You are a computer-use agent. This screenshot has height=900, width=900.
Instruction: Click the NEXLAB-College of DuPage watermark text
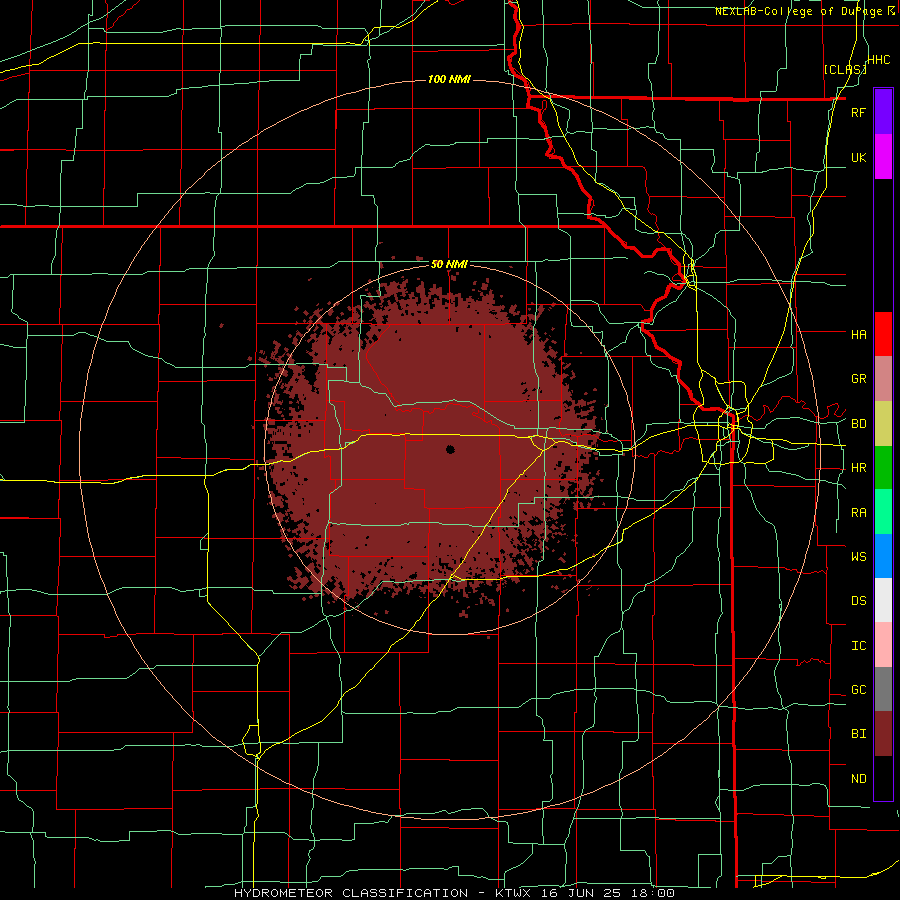tap(799, 11)
